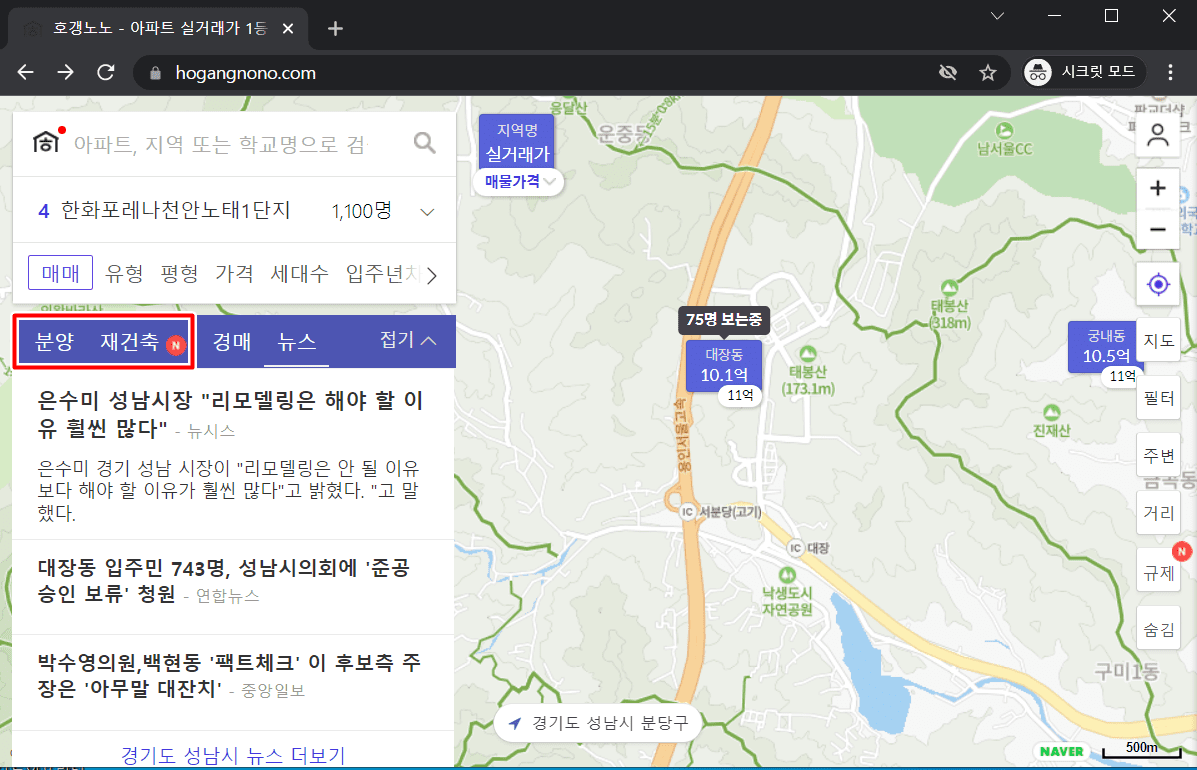Open the tab search chevron

(997, 15)
